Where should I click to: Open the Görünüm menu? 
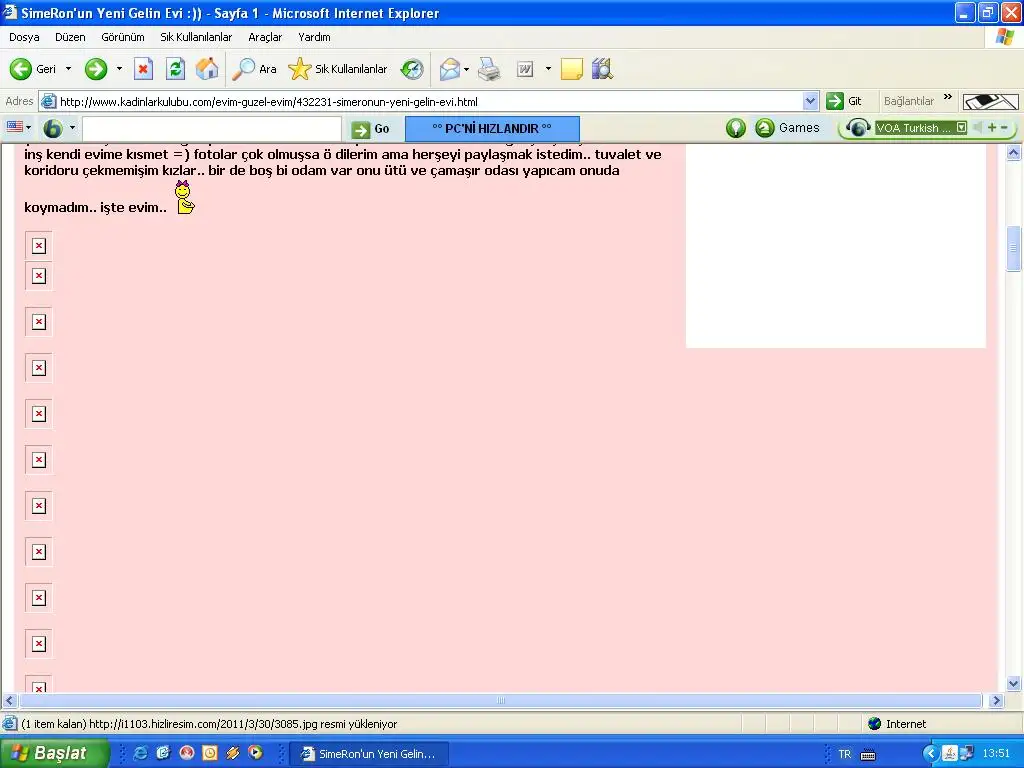(x=123, y=37)
